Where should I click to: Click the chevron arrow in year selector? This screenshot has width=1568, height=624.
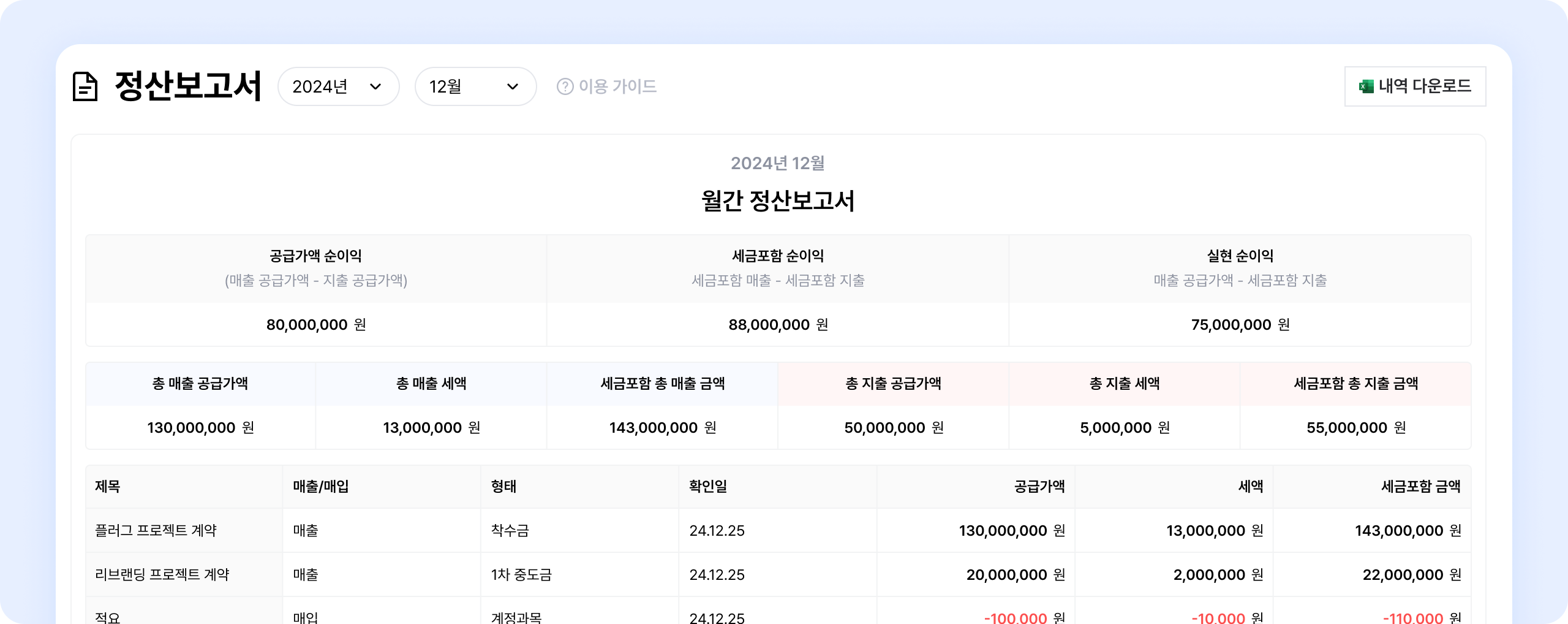376,86
